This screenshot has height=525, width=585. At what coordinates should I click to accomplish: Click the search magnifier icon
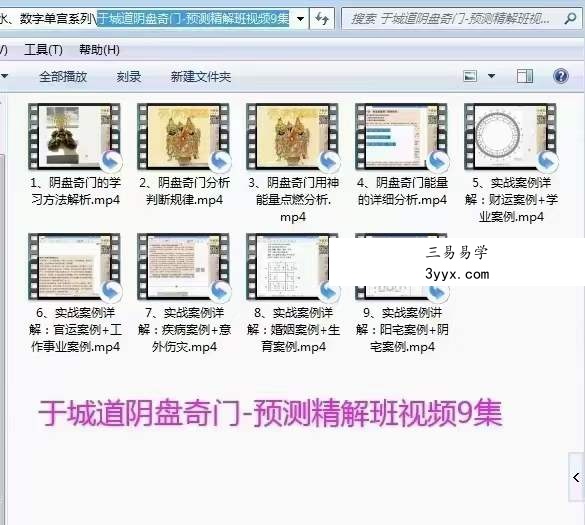(570, 18)
